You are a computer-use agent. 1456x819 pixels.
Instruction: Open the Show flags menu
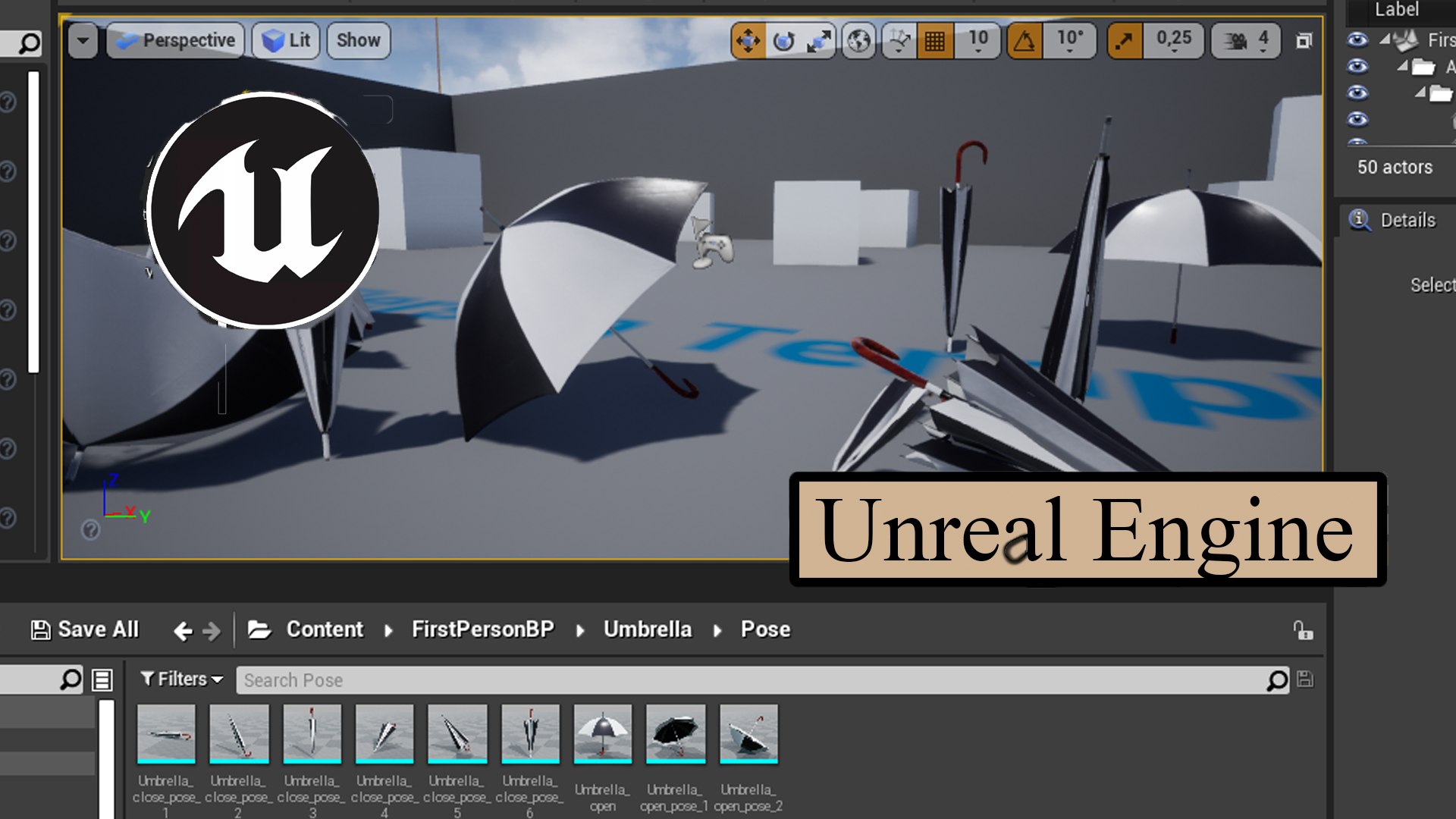pyautogui.click(x=359, y=40)
